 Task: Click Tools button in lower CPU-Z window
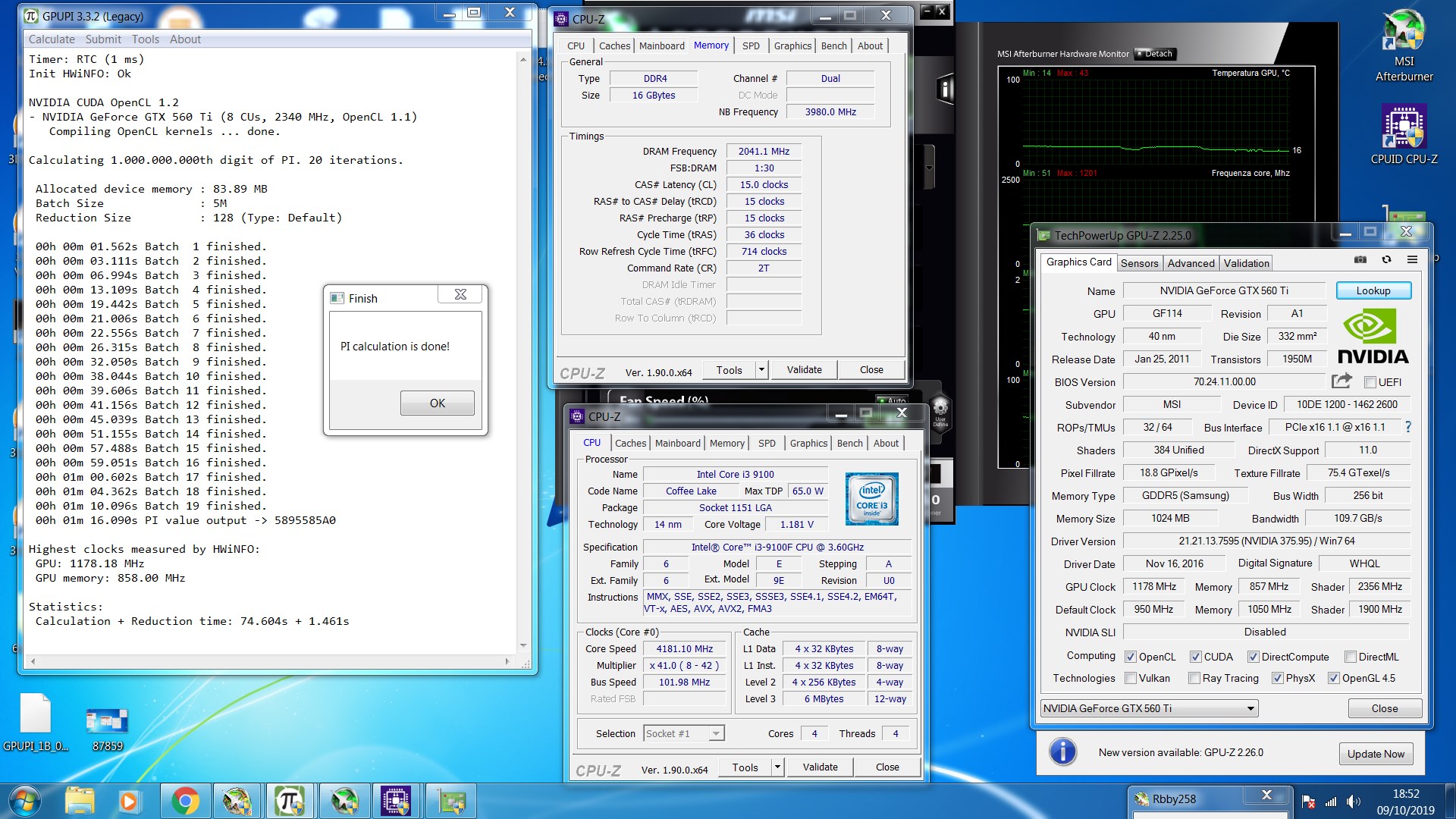[745, 767]
